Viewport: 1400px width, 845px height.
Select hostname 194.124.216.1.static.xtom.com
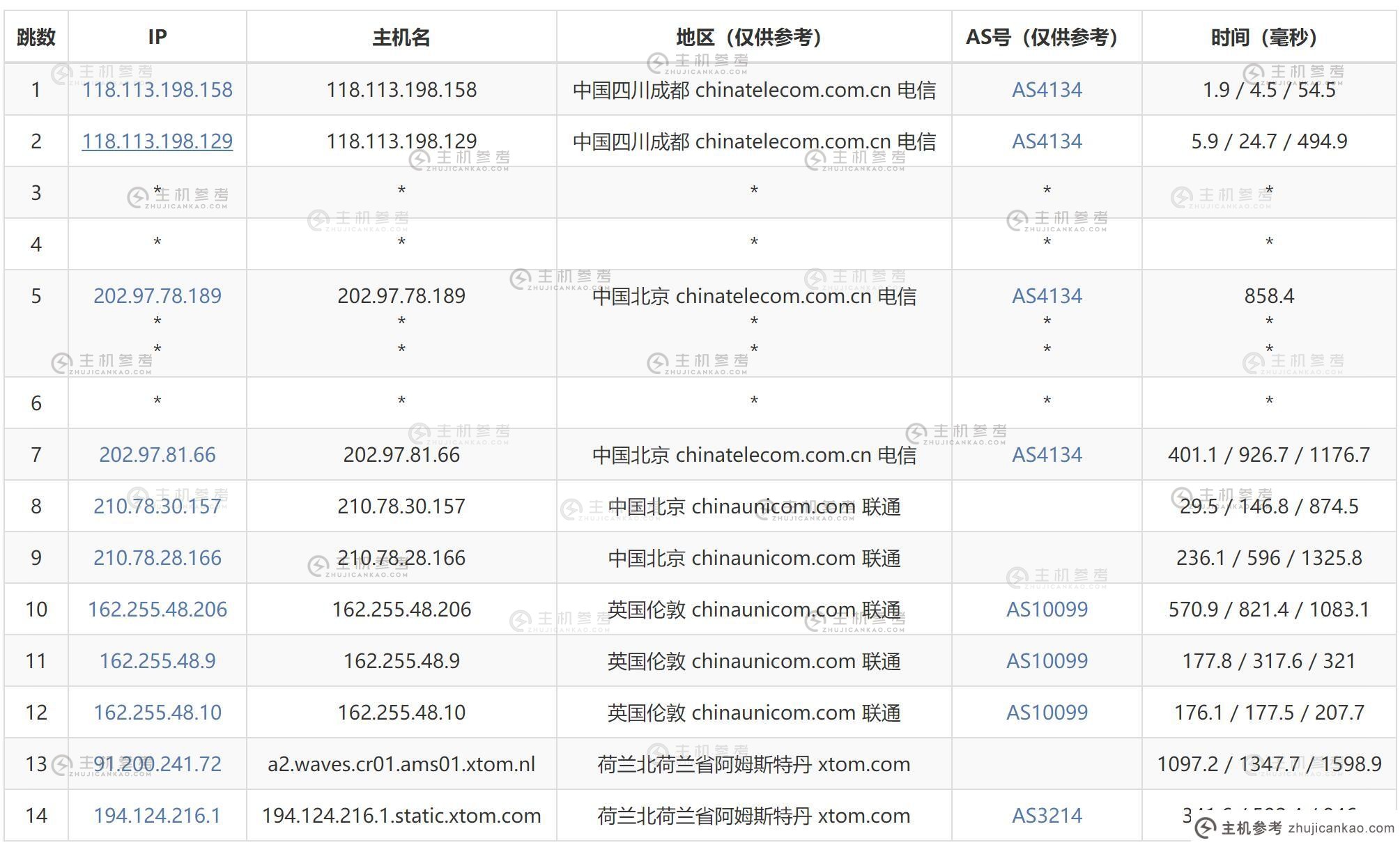click(x=401, y=816)
